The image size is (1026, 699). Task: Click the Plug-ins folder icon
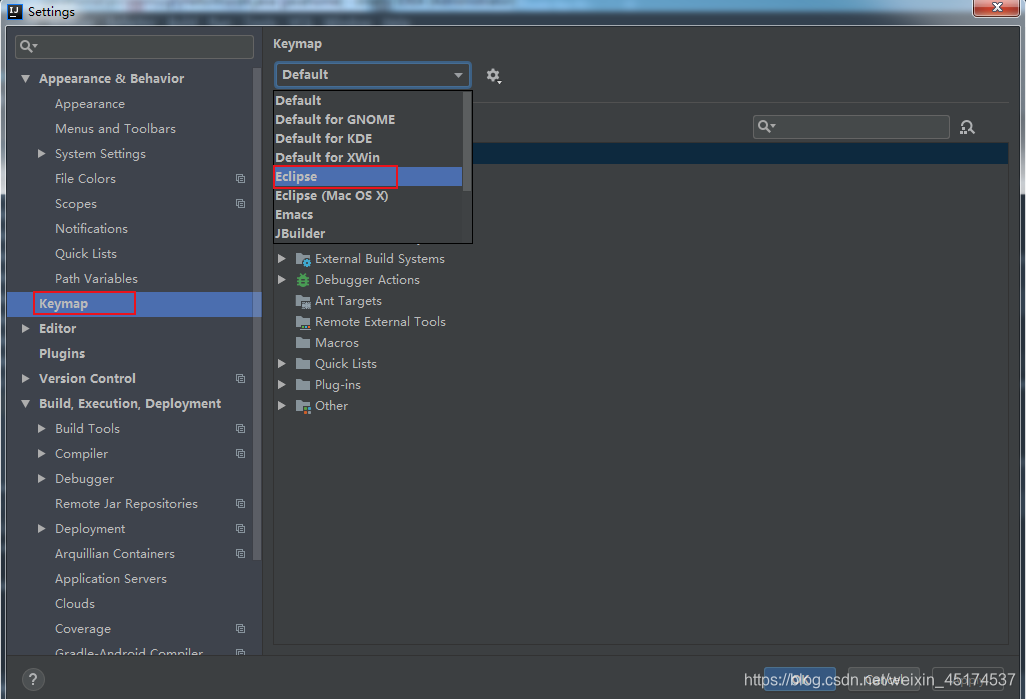pyautogui.click(x=303, y=385)
